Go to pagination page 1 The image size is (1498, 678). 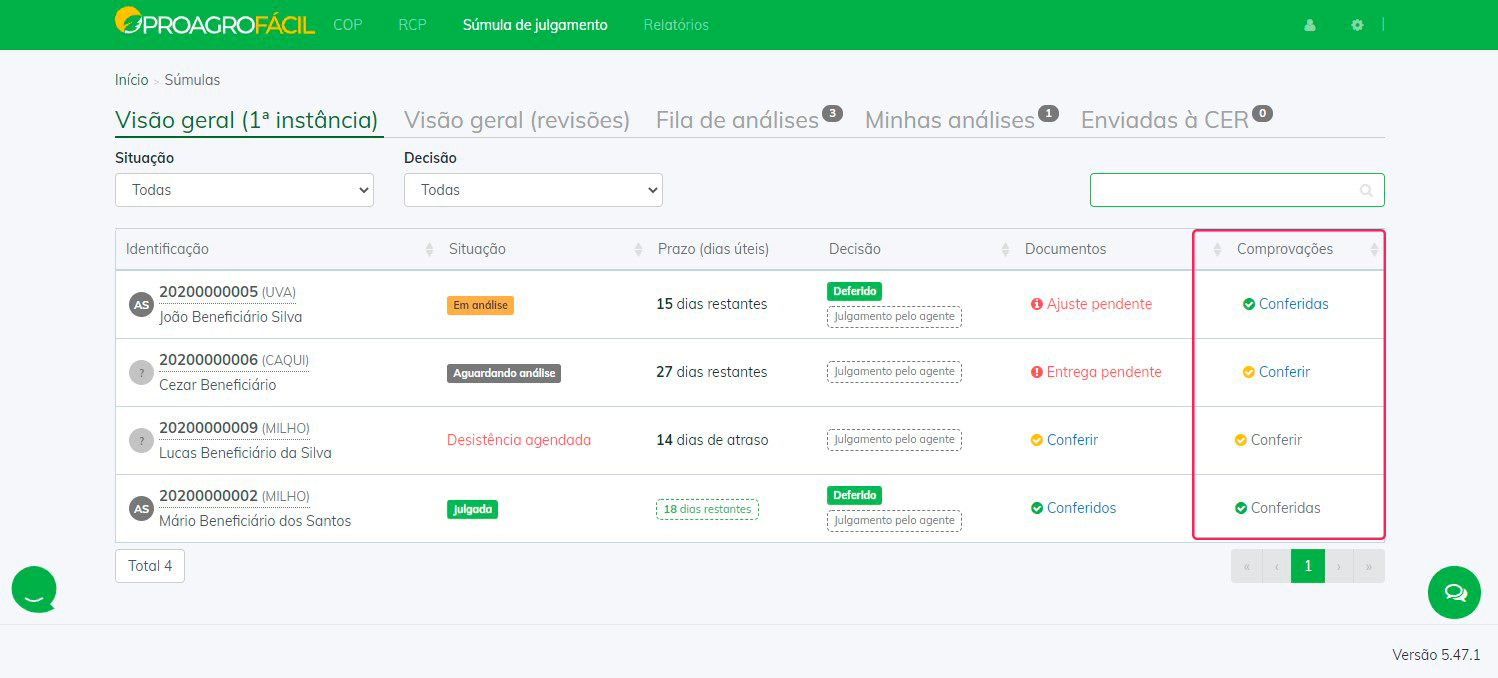1308,566
